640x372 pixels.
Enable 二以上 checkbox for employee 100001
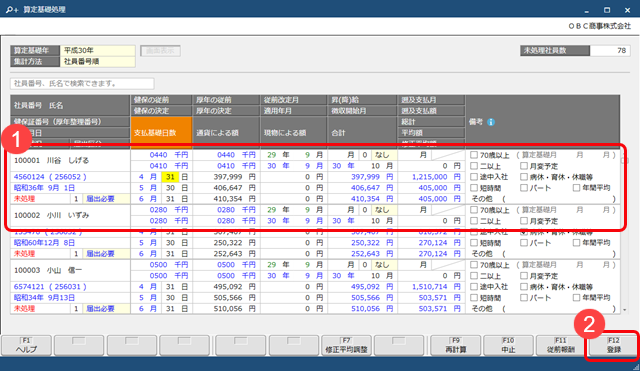pyautogui.click(x=474, y=166)
